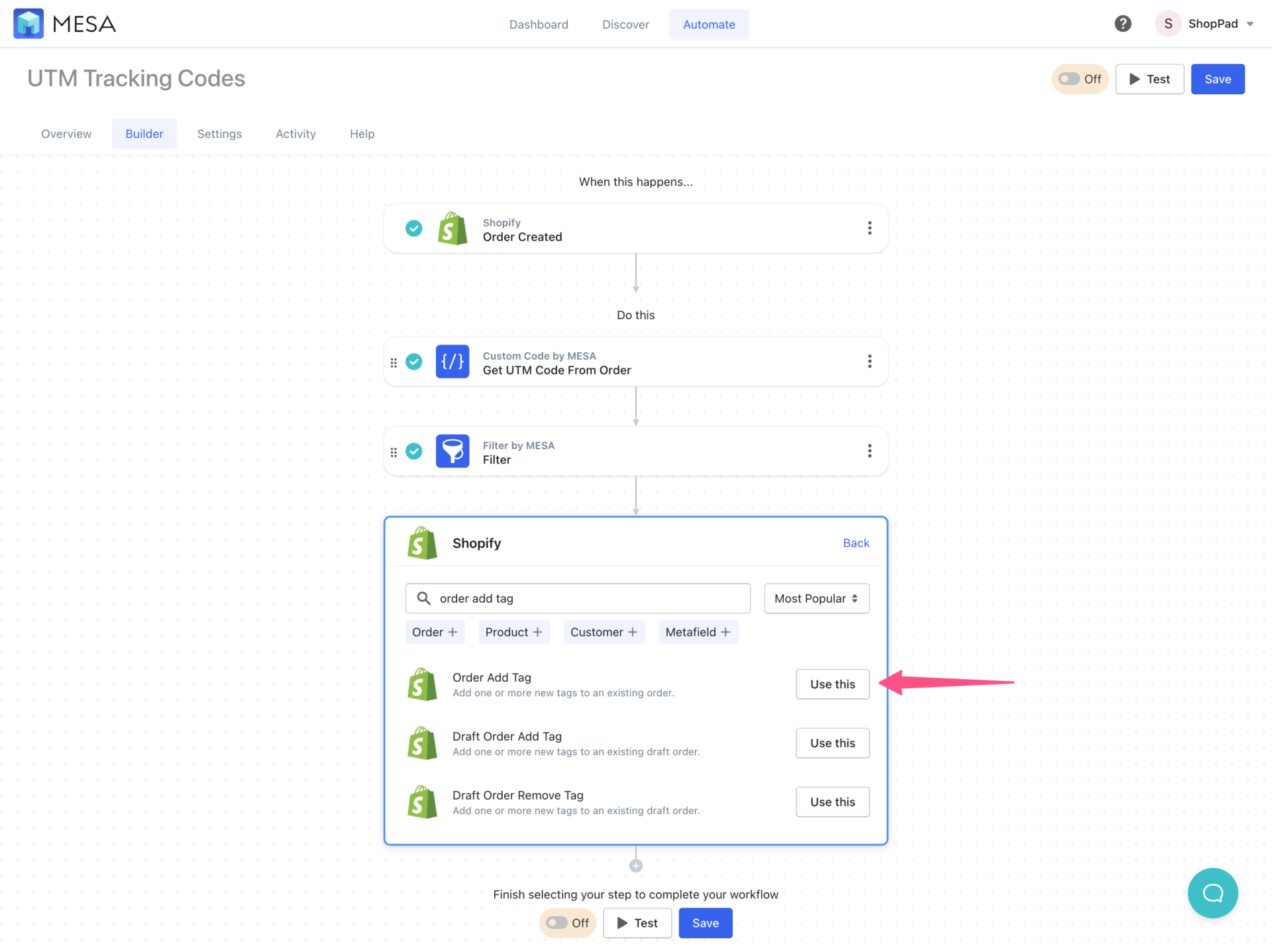This screenshot has width=1272, height=952.
Task: Change the Most Popular sort order
Action: [816, 598]
